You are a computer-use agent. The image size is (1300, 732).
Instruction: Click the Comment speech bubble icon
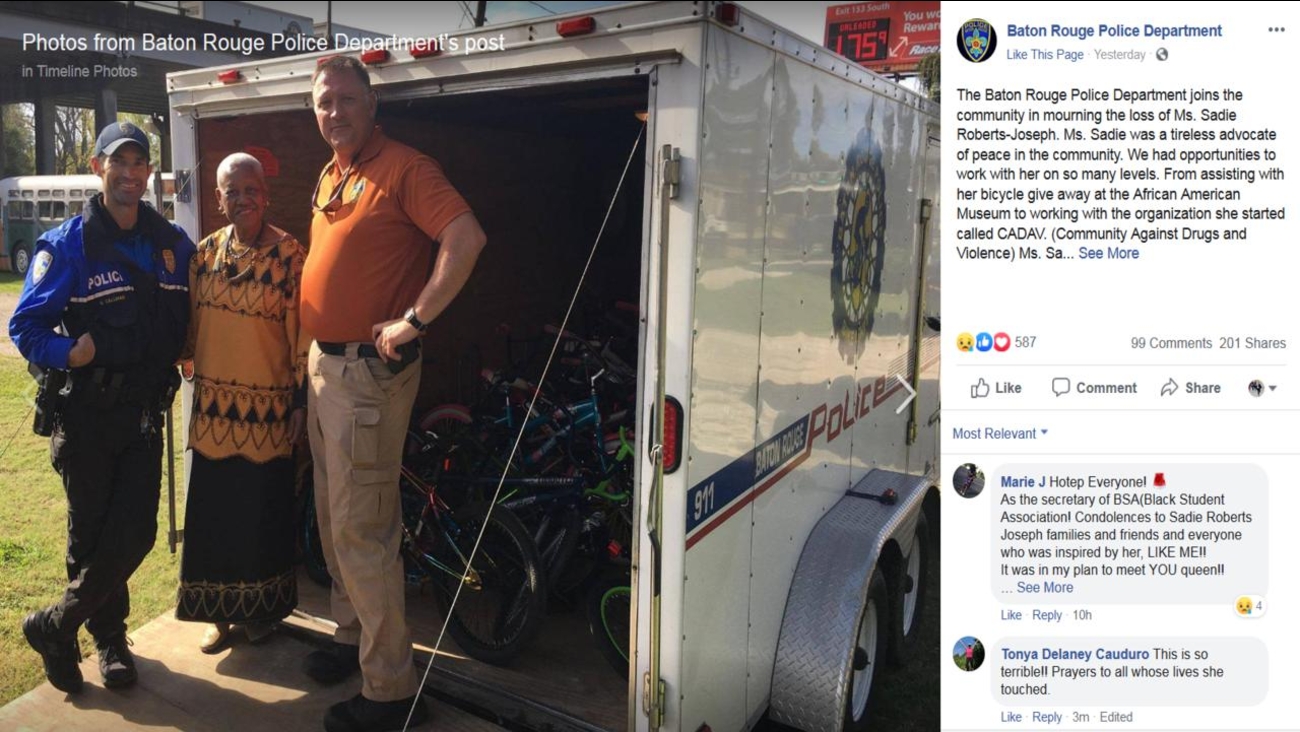(x=1061, y=387)
